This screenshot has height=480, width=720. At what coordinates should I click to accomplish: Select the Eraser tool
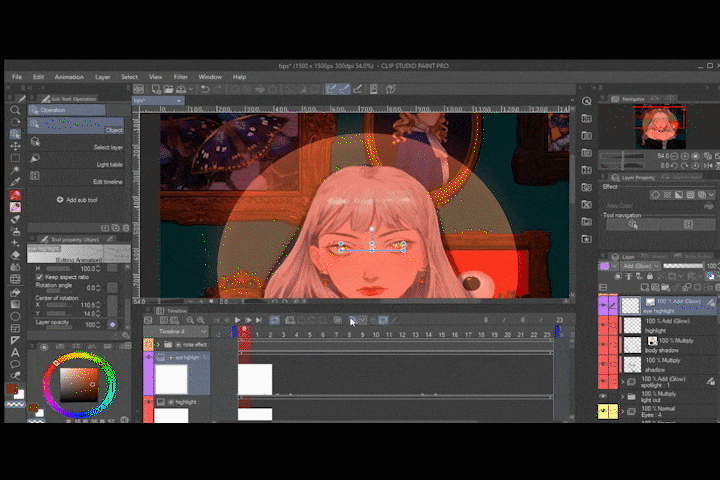point(15,255)
